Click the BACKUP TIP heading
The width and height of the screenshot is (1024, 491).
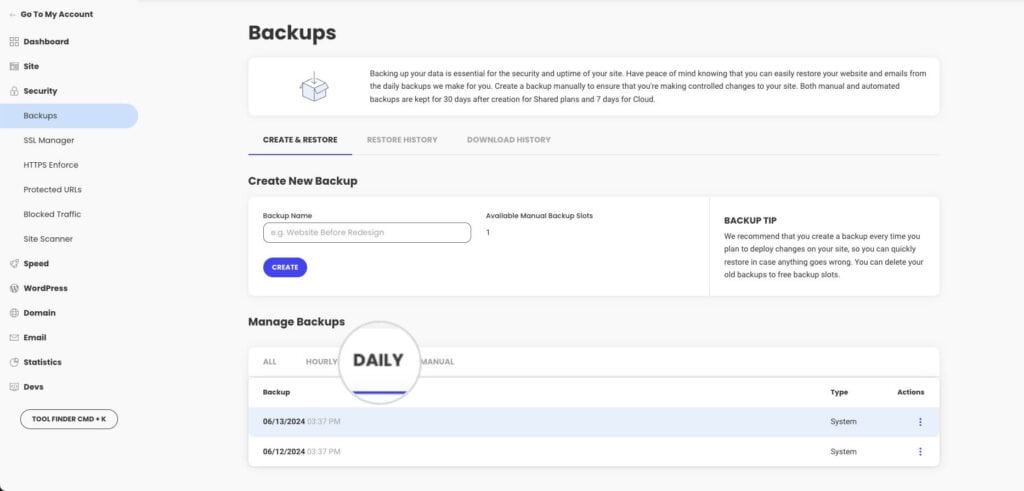[750, 221]
